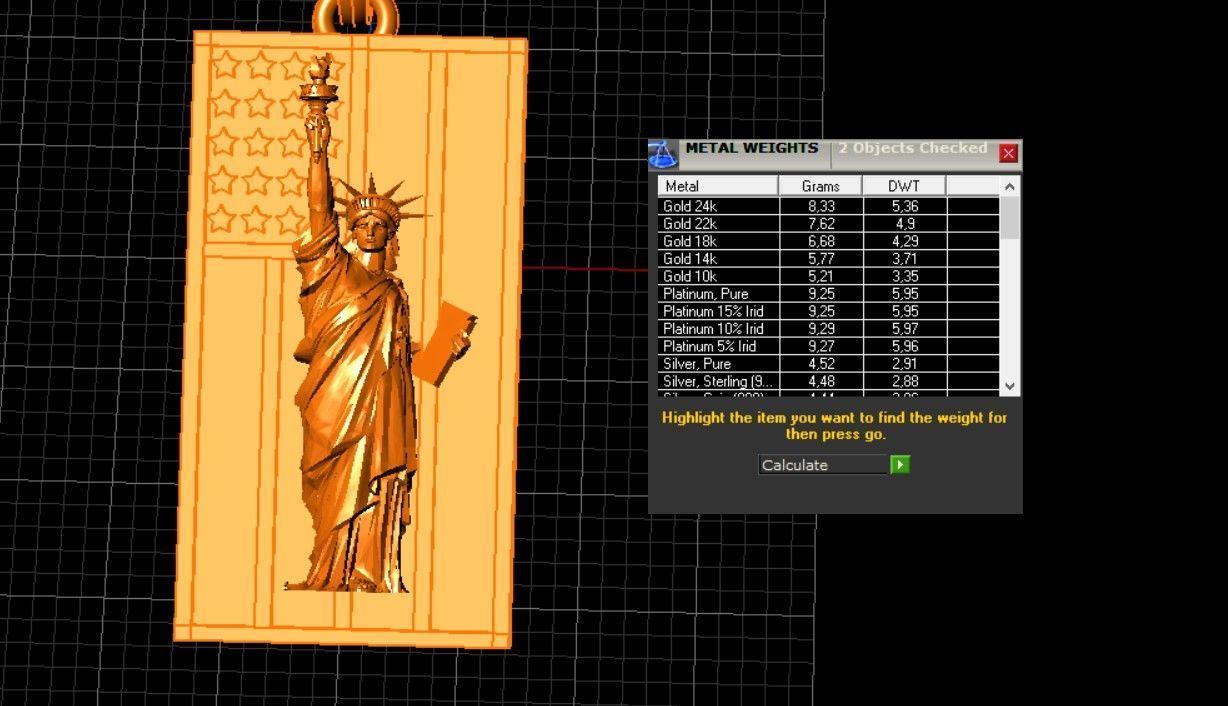Screen dimensions: 1228x706
Task: Click the Metal Weights title text
Action: (x=751, y=148)
